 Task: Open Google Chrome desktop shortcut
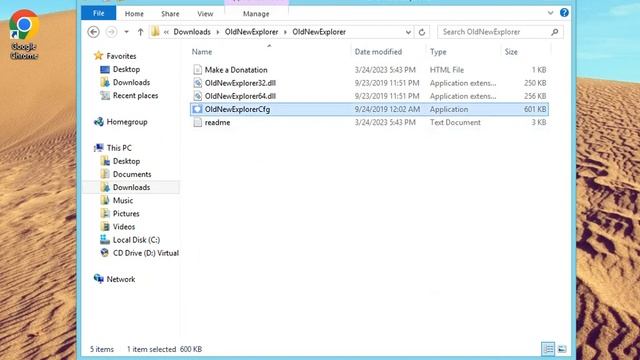coord(24,35)
